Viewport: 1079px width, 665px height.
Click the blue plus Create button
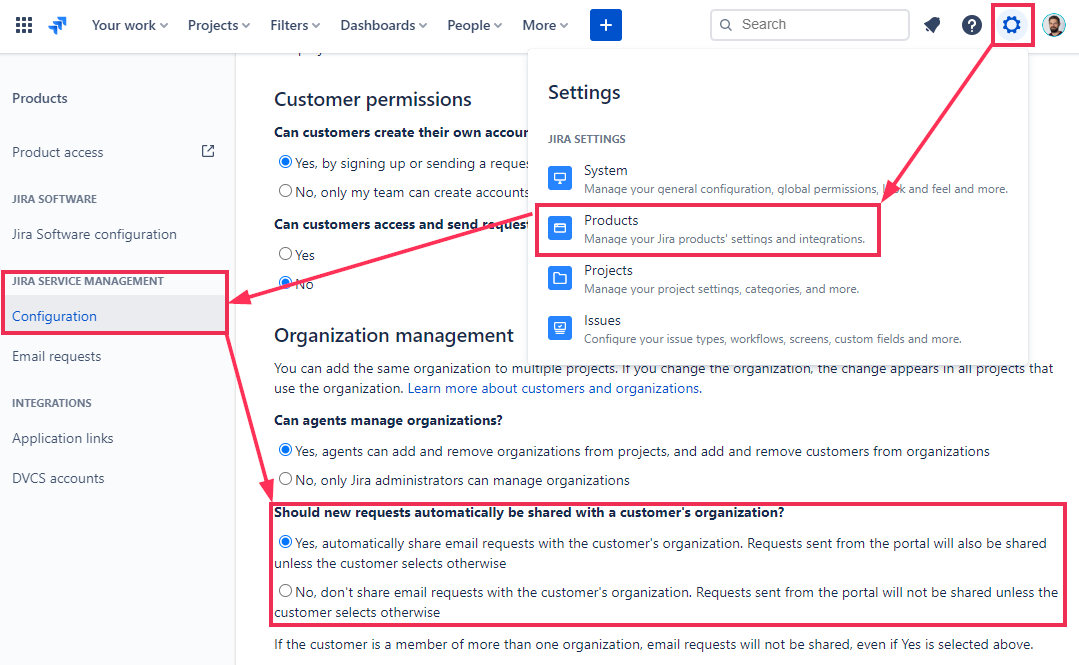606,25
